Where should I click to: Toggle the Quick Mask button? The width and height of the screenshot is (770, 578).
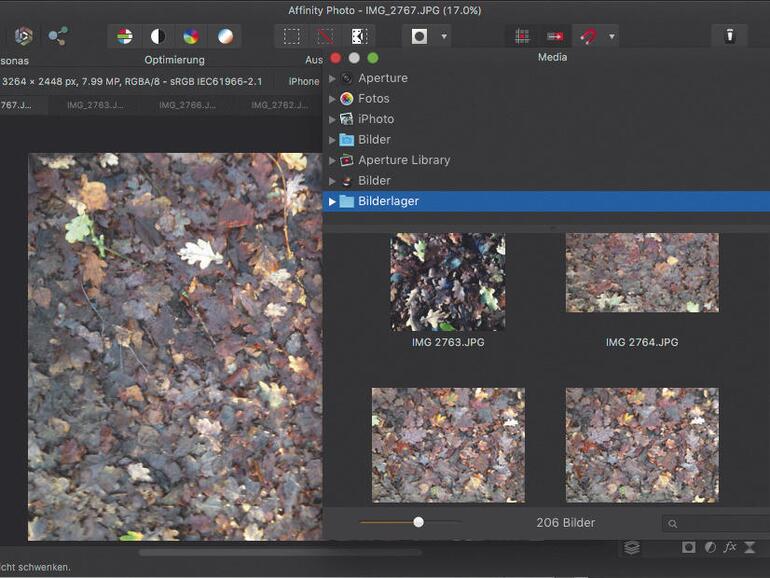pyautogui.click(x=420, y=37)
